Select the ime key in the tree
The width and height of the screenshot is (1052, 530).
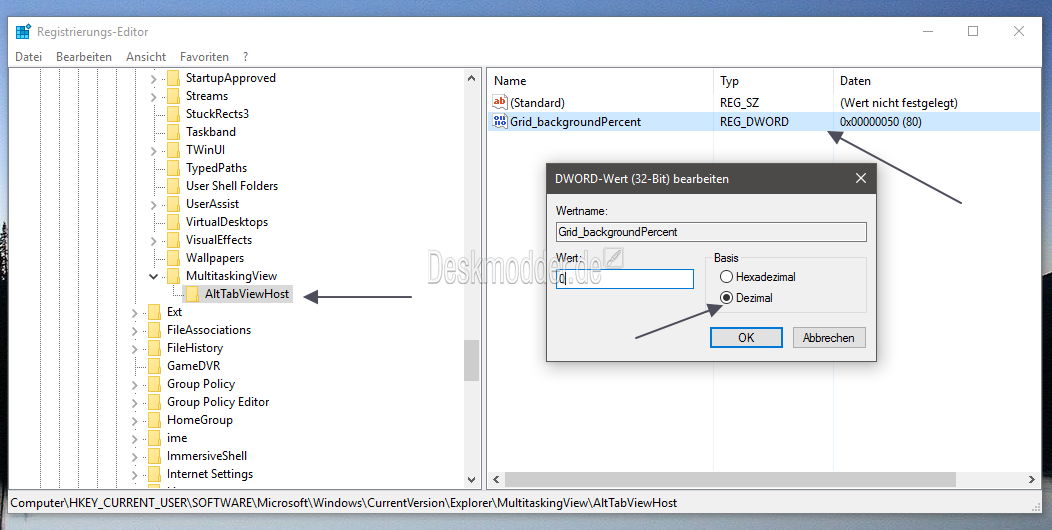[x=177, y=438]
